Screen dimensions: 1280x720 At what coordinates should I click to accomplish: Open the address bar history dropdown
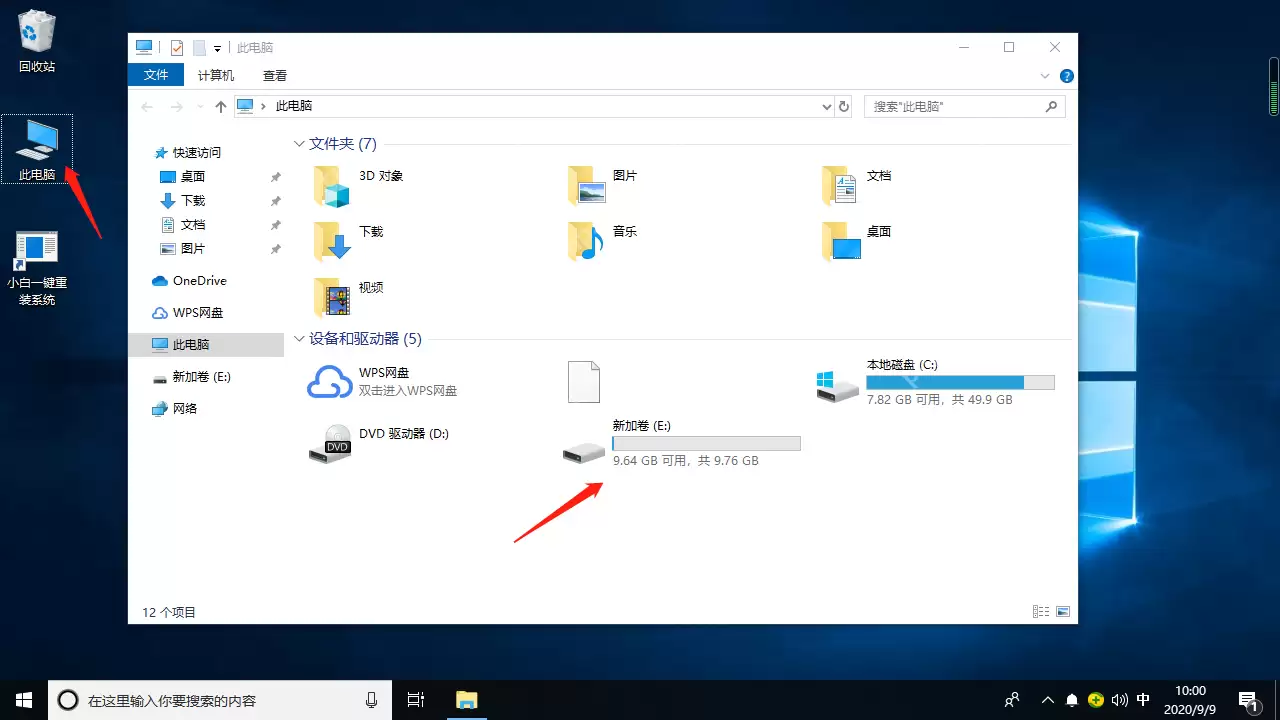826,106
